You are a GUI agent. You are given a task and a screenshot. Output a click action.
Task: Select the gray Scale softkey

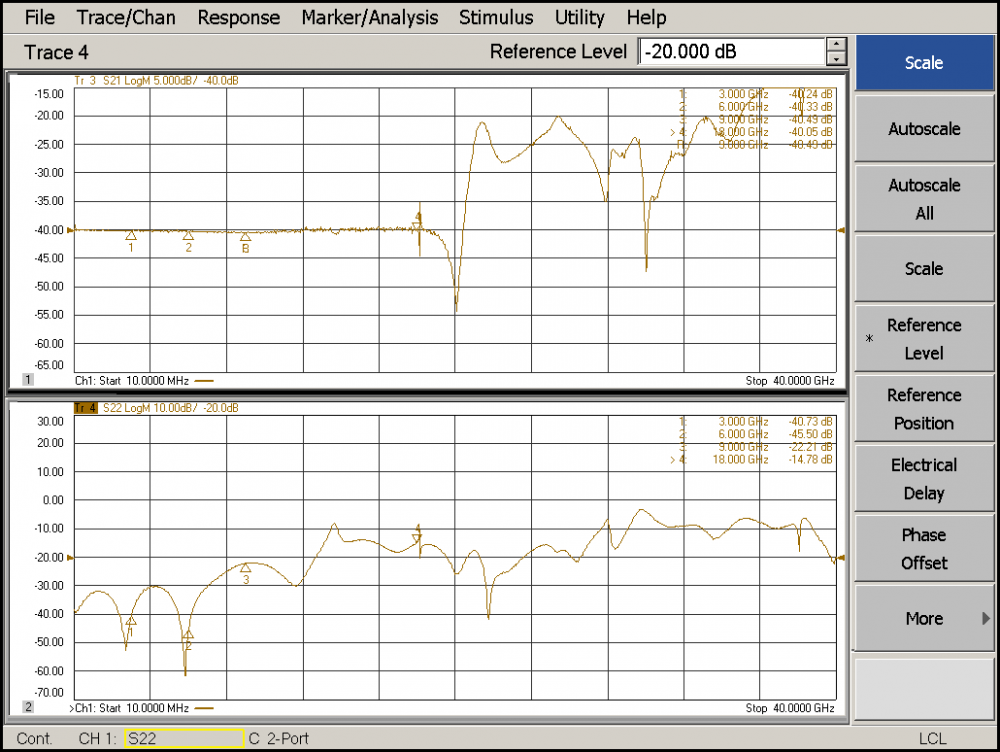[923, 269]
